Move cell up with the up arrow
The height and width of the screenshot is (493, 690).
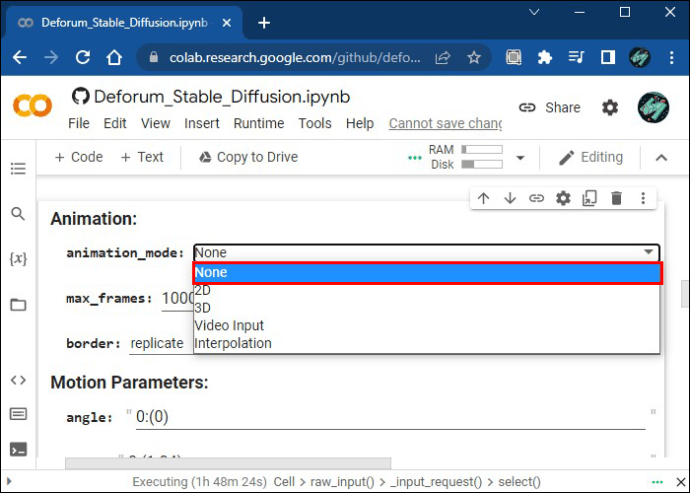click(x=484, y=199)
